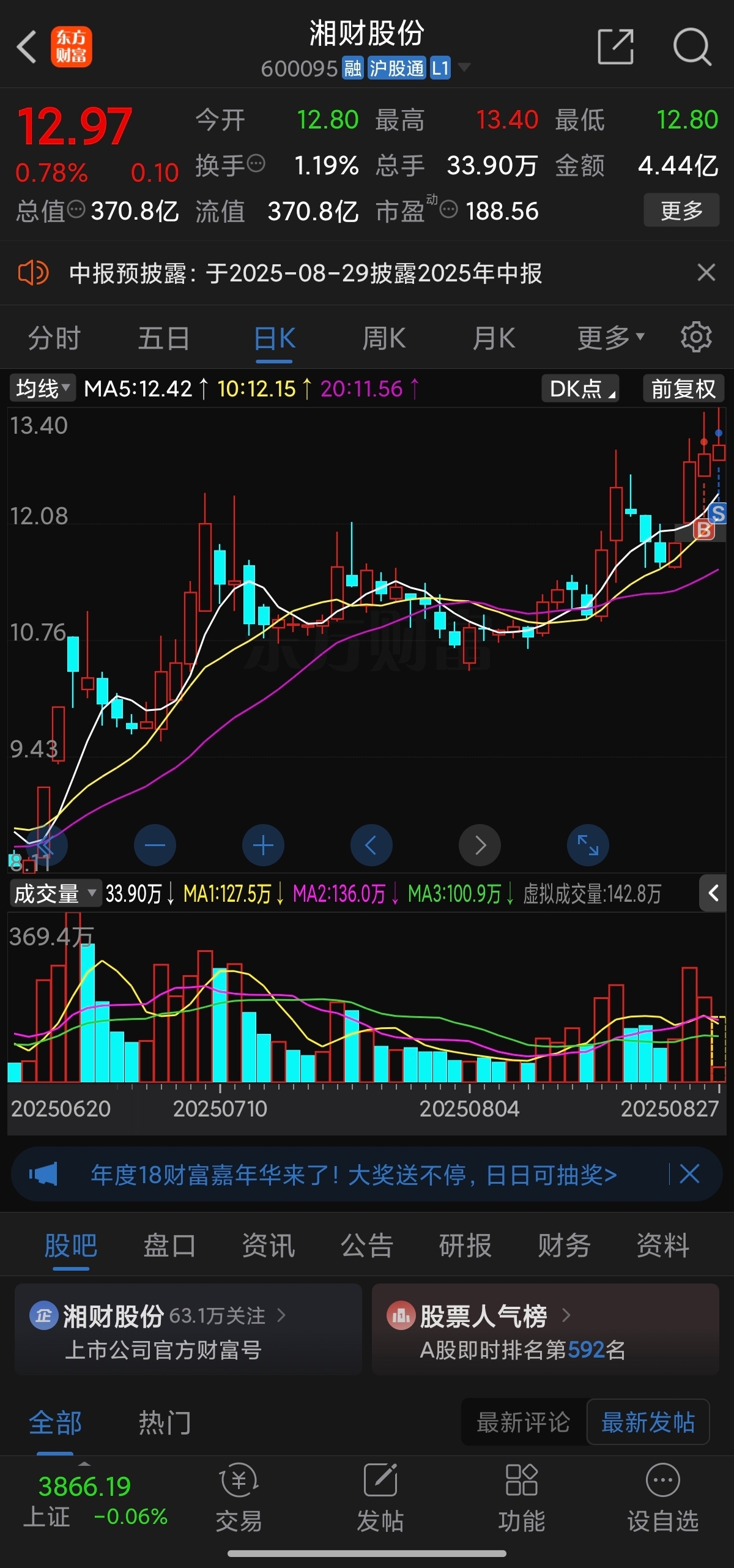Switch to 资讯 tab
This screenshot has height=1568, width=734.
269,1246
